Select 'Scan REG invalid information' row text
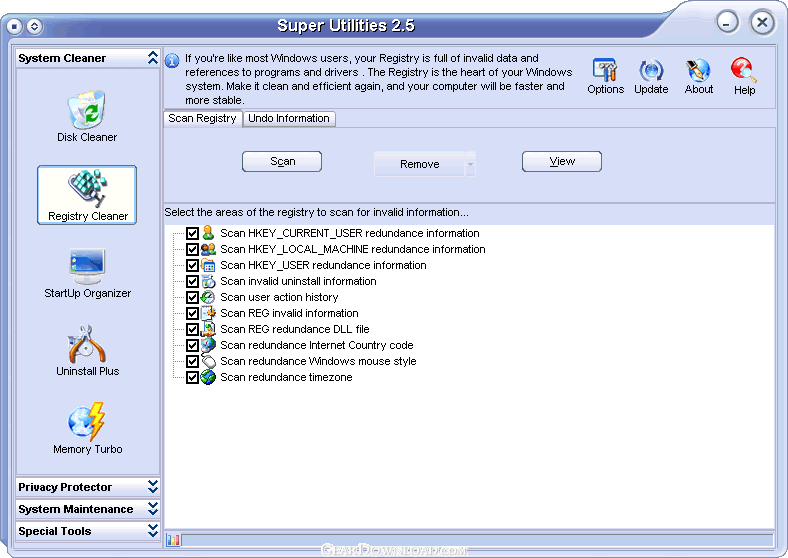Screen dimensions: 788x558 [289, 313]
